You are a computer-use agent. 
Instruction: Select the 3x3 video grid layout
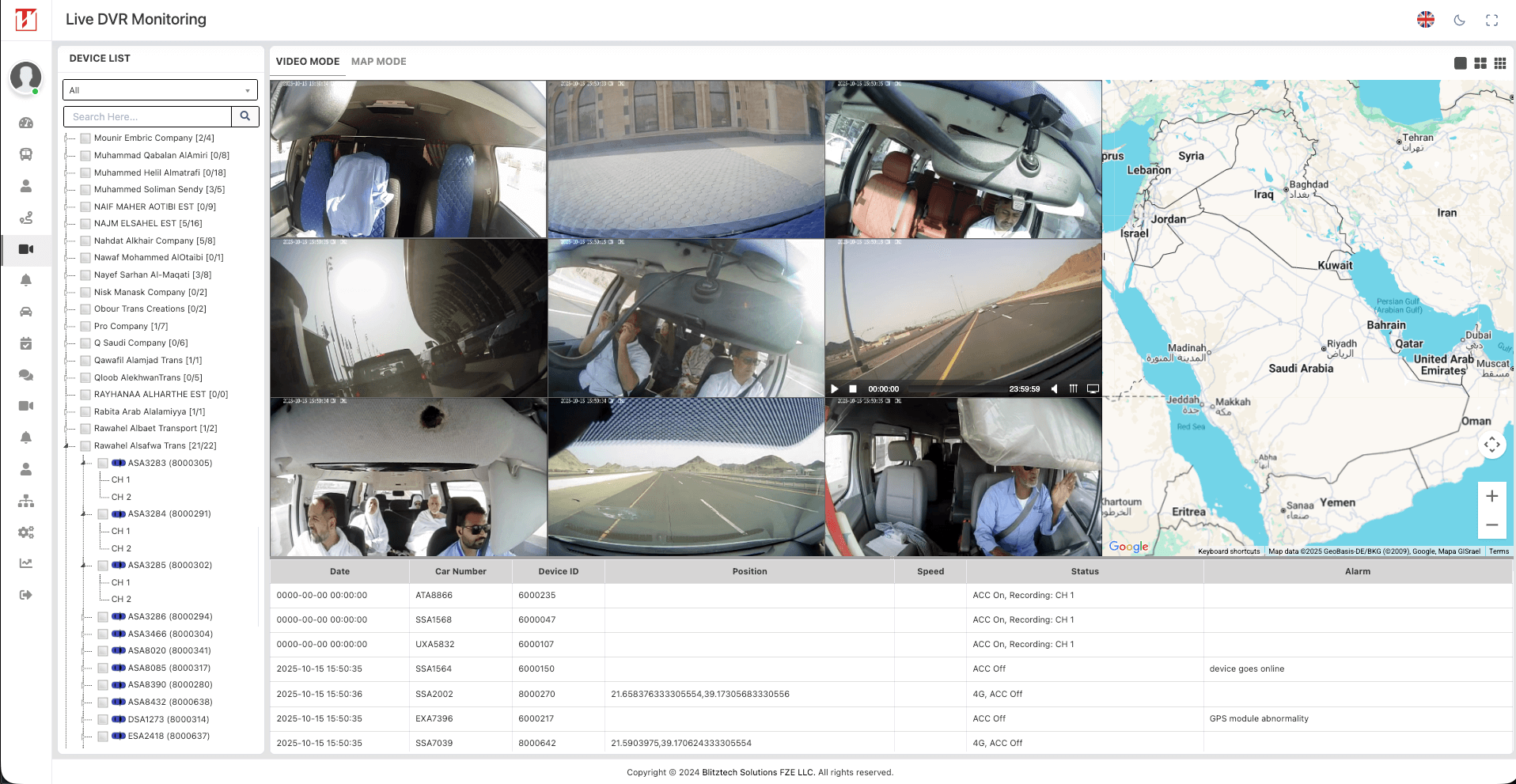pyautogui.click(x=1500, y=62)
